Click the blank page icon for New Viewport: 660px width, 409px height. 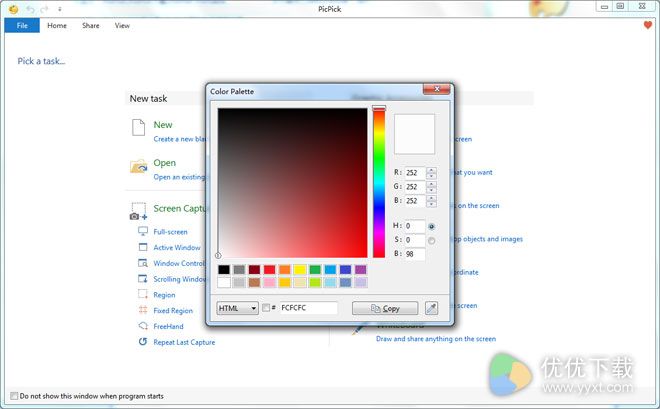pos(138,127)
